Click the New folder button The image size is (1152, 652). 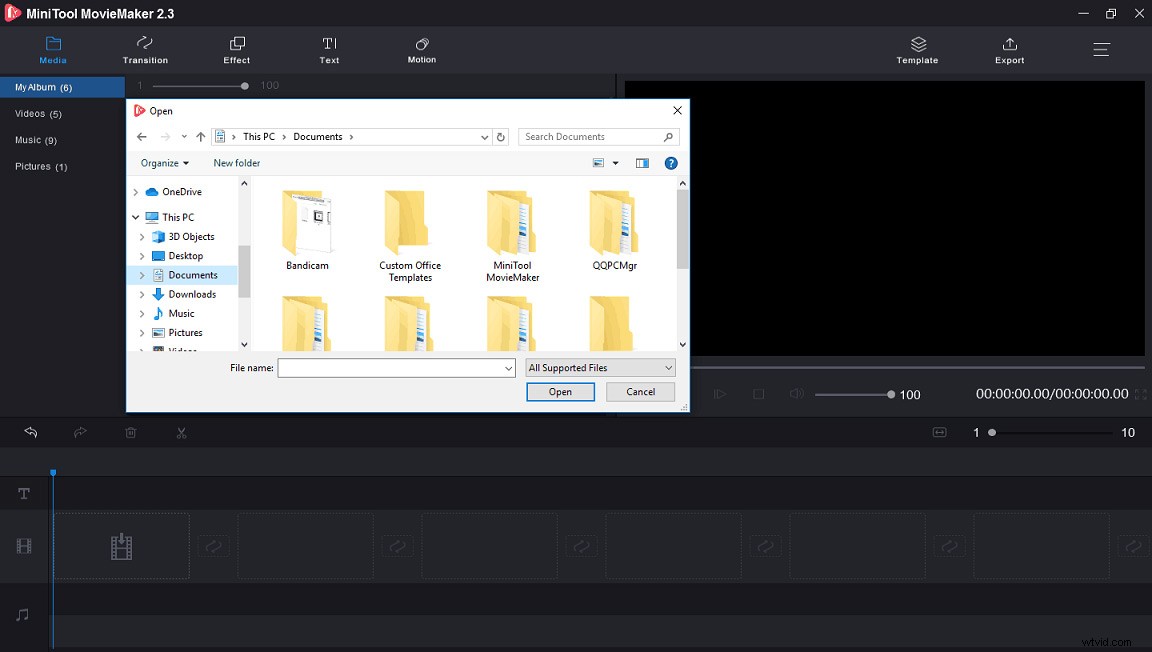click(x=237, y=163)
